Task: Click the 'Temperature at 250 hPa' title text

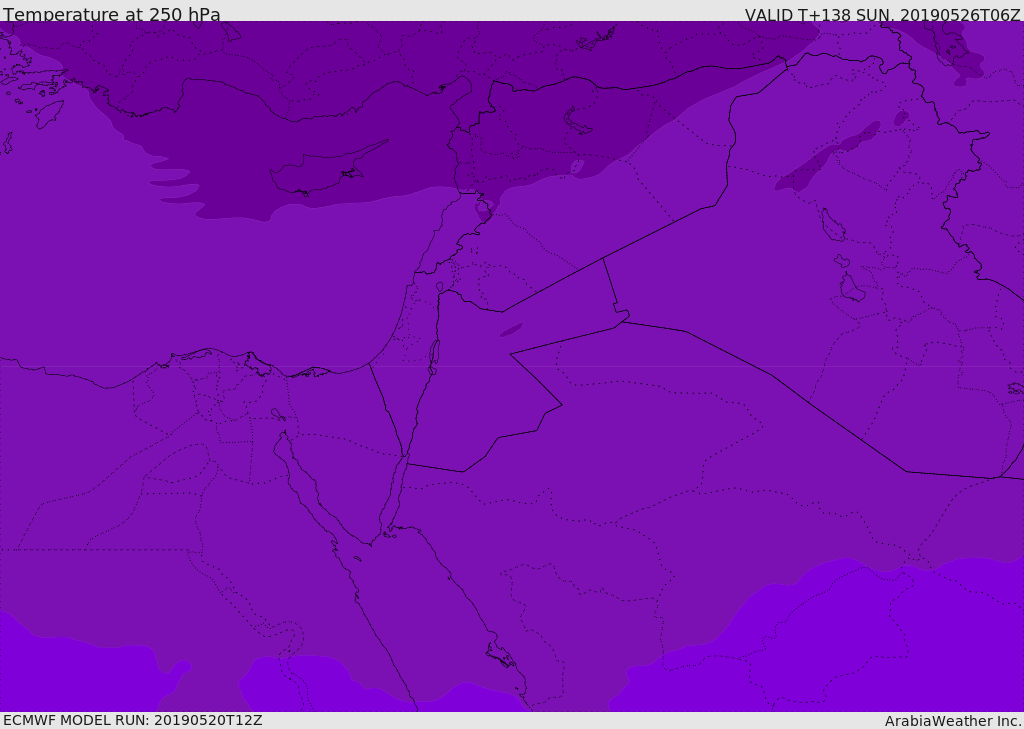Action: pos(112,14)
